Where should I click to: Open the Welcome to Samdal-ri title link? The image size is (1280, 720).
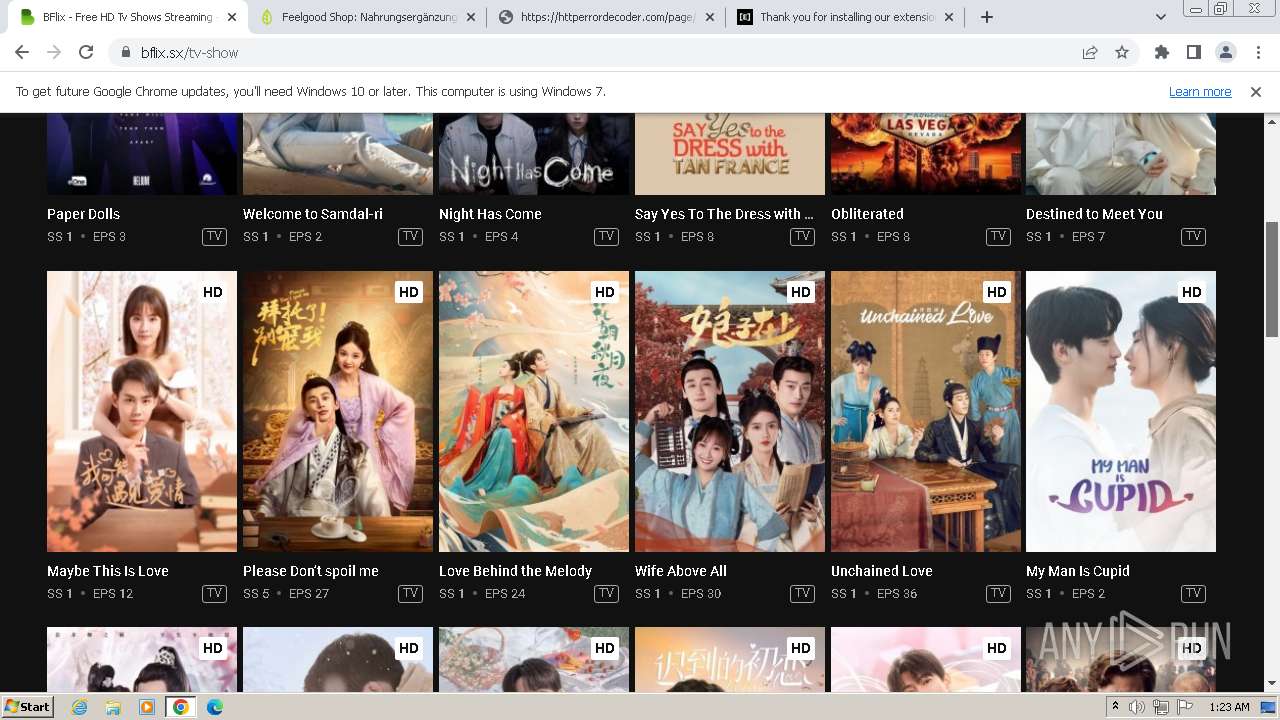313,214
